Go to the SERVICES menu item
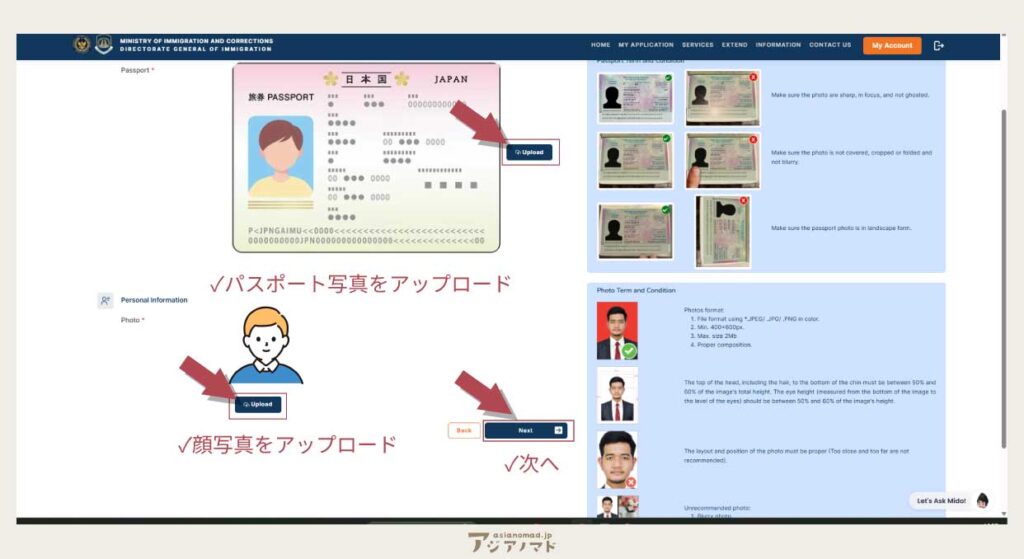 697,45
